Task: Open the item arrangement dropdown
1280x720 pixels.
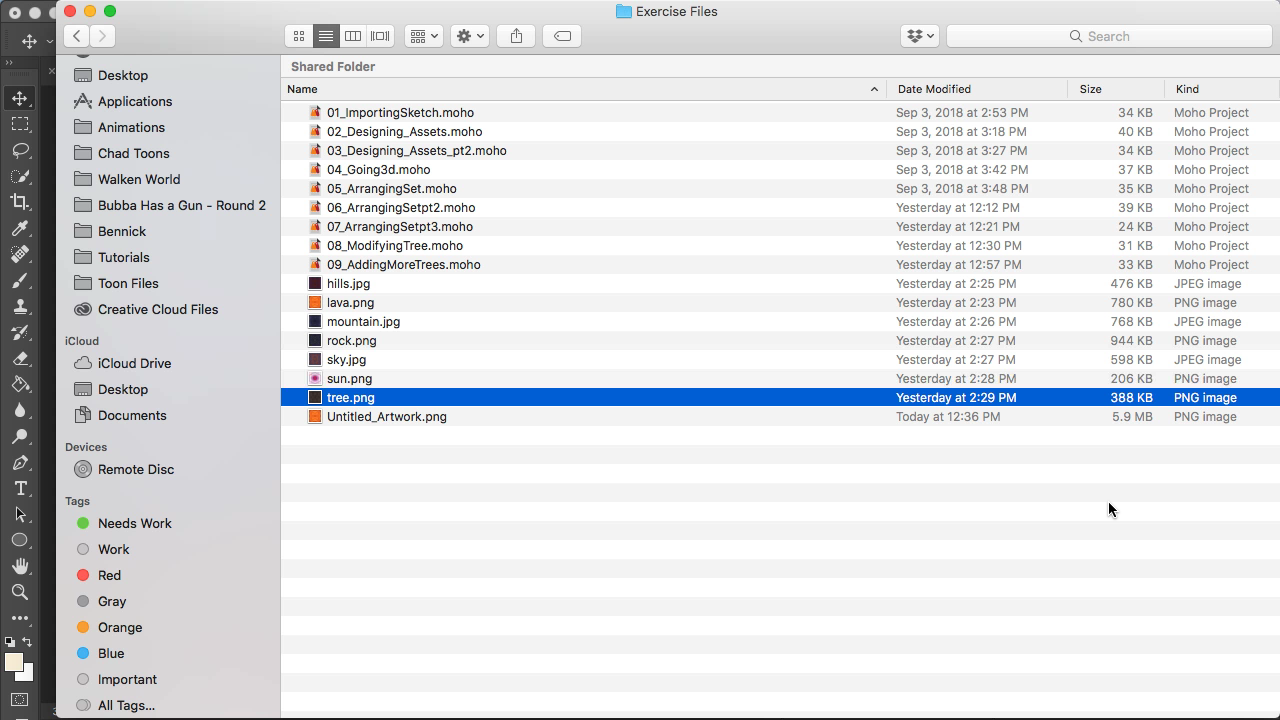Action: [x=424, y=36]
